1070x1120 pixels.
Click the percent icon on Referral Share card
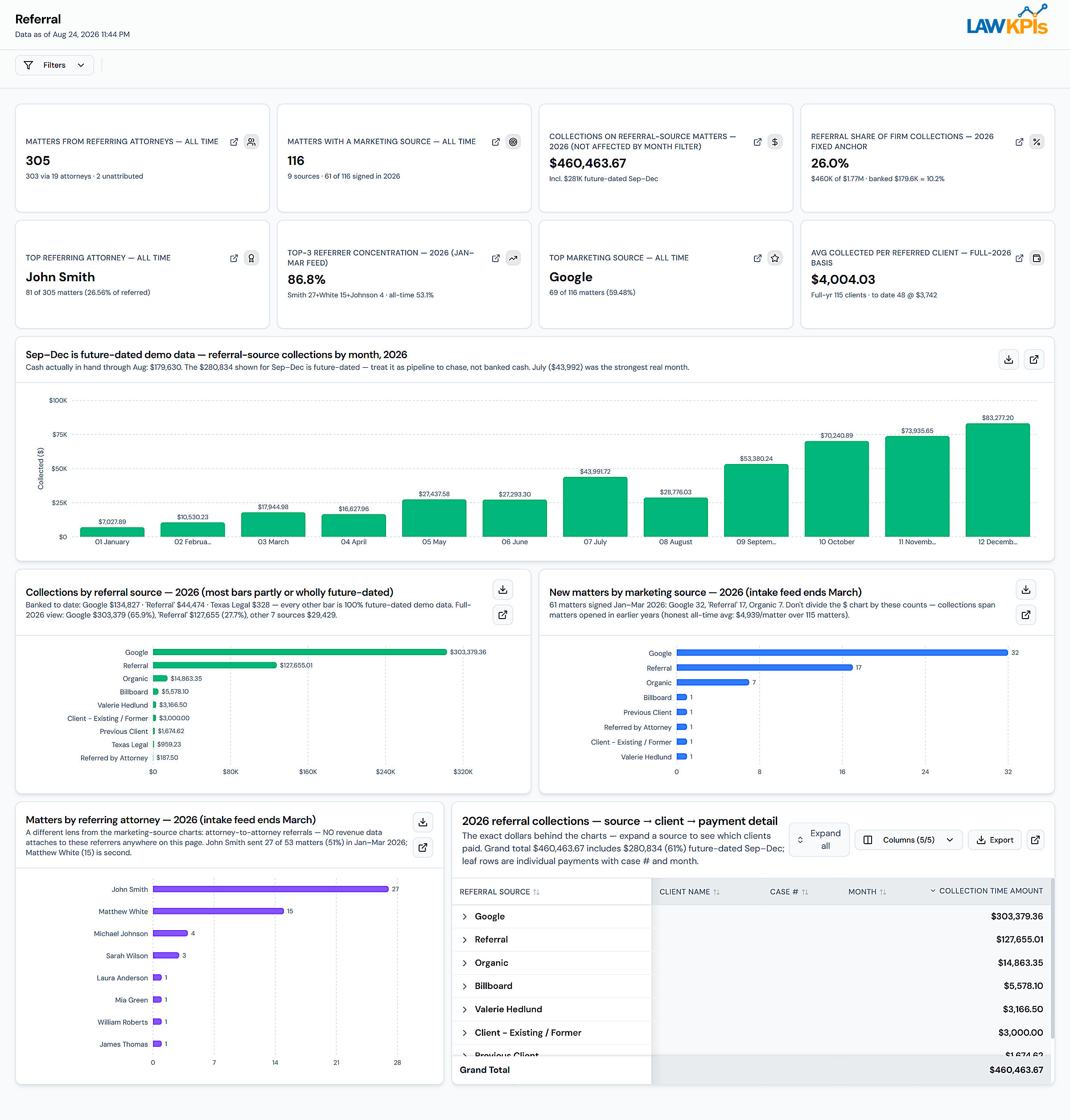(1037, 142)
